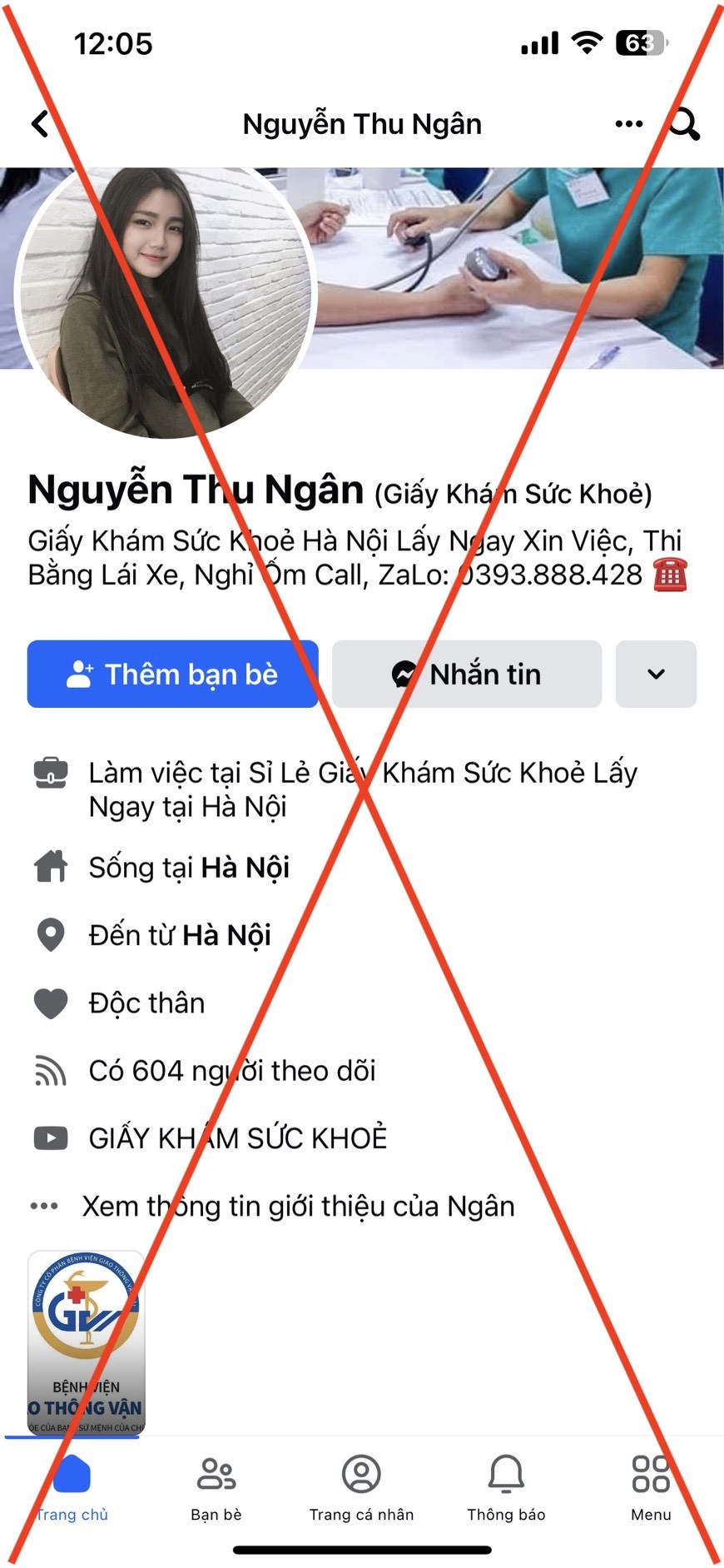Open the Thông báo bell tab

[x=506, y=1488]
